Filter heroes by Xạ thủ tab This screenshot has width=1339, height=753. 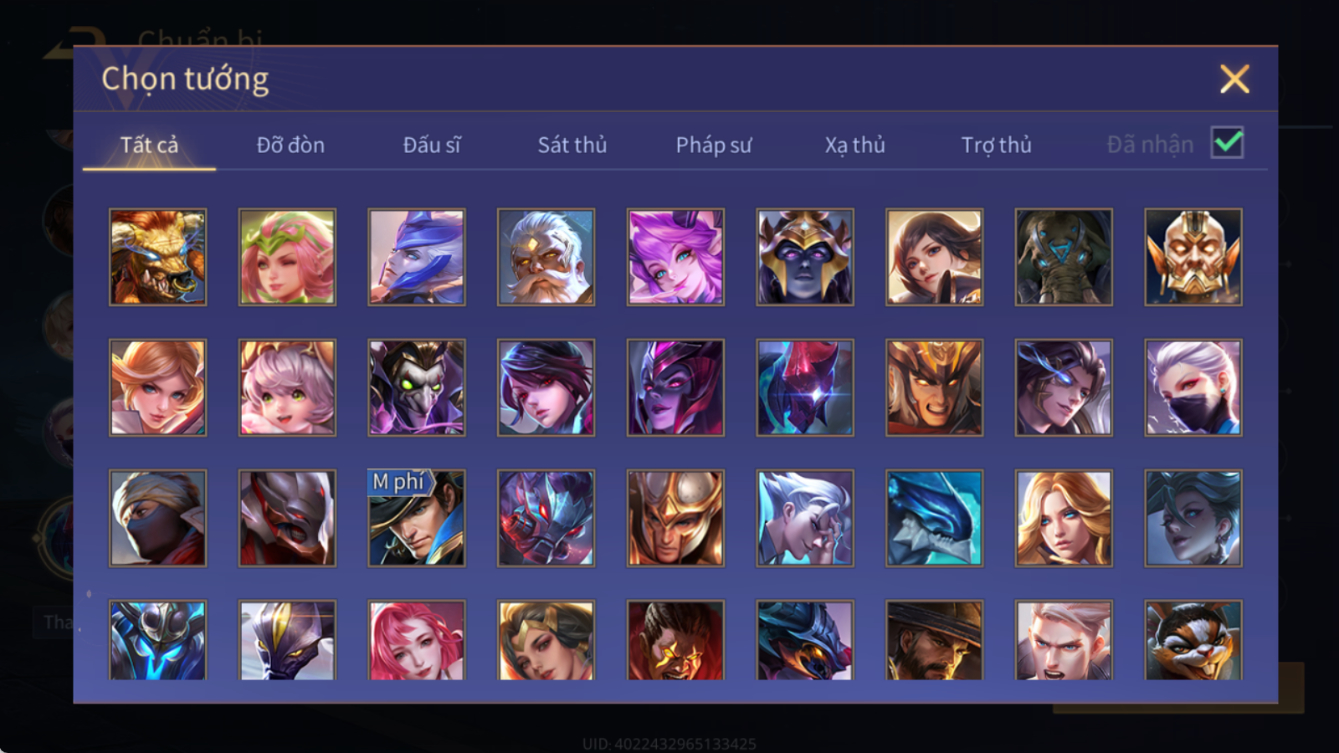click(x=855, y=145)
